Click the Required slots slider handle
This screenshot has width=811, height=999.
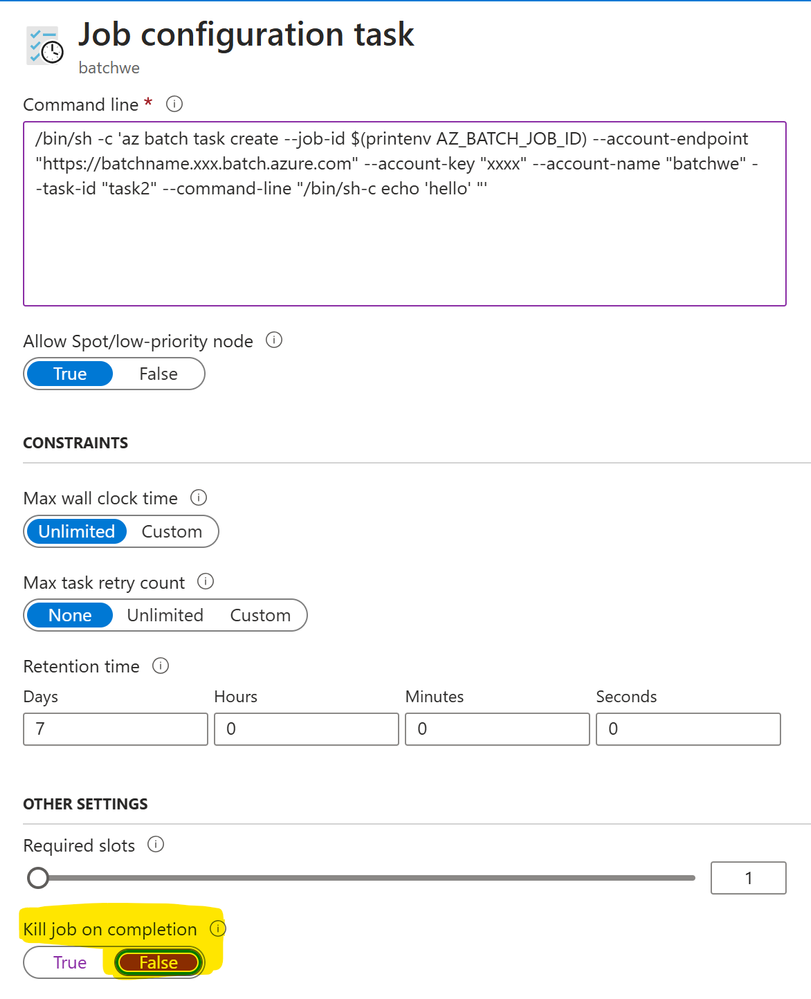tap(38, 878)
